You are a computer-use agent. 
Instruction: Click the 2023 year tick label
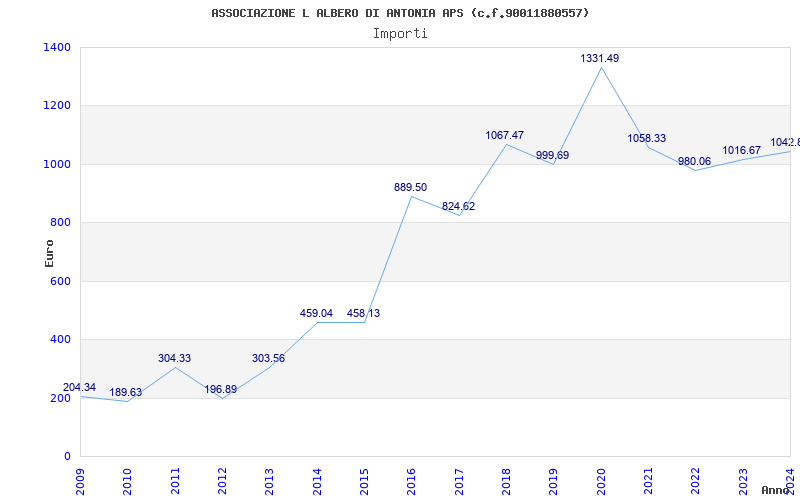(743, 481)
